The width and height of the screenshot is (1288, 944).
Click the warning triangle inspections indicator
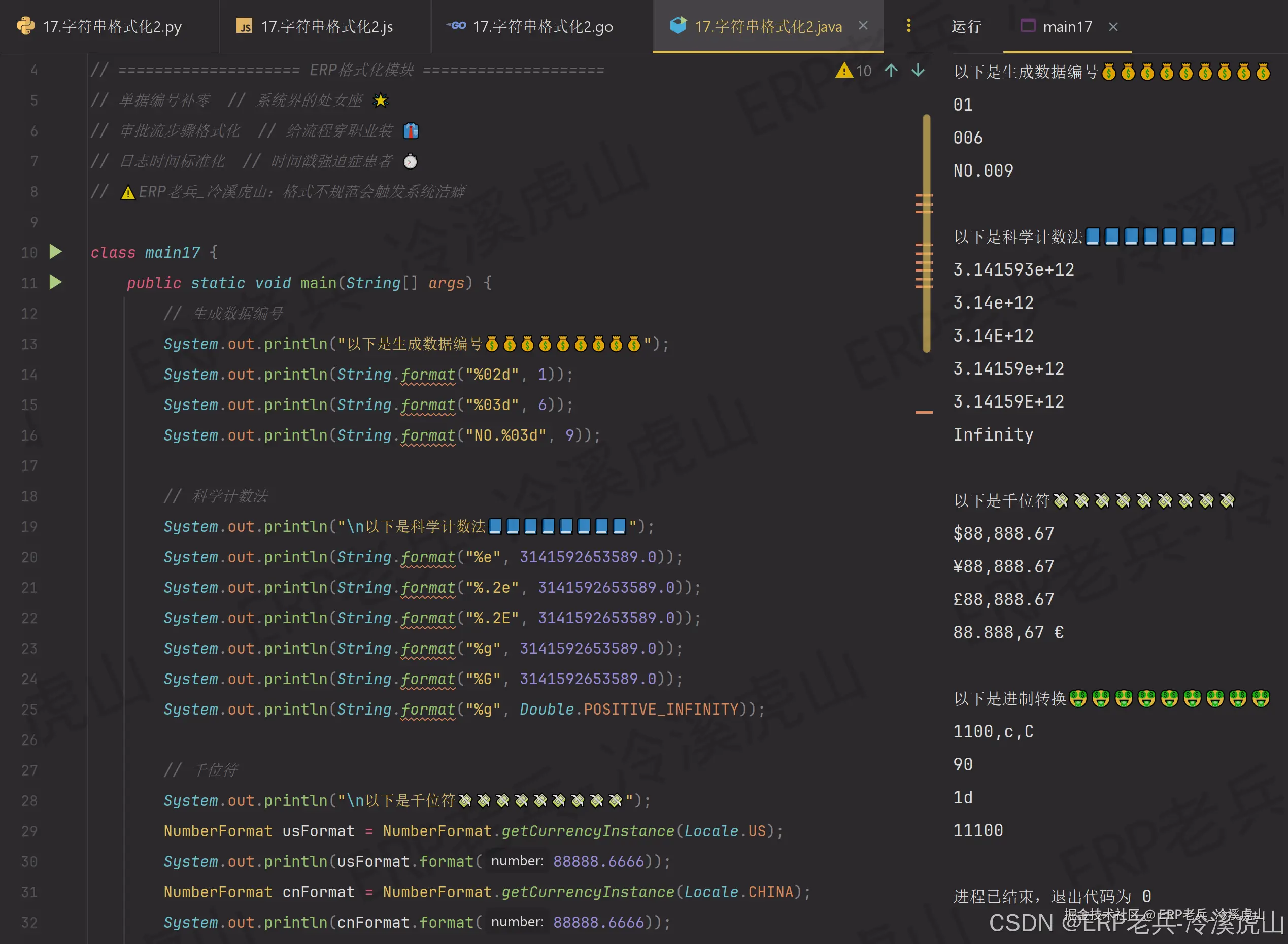[843, 70]
